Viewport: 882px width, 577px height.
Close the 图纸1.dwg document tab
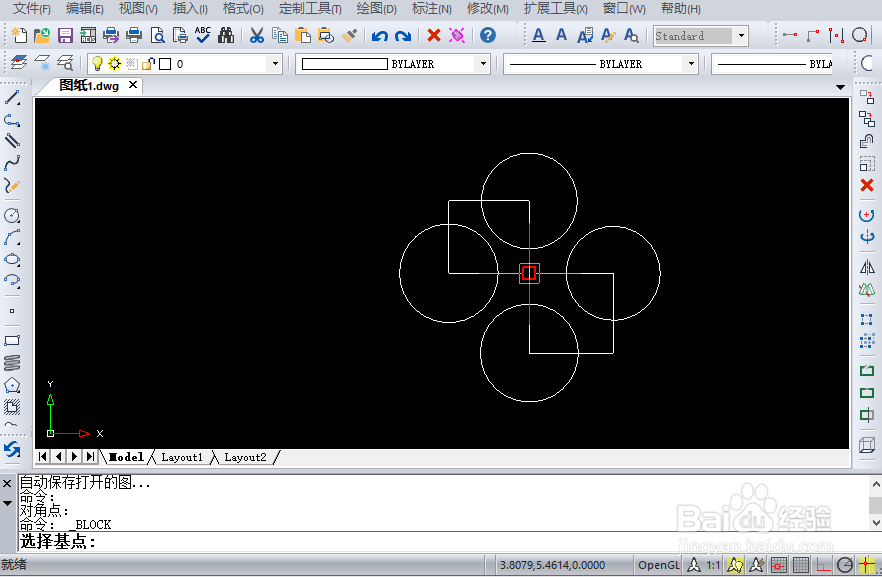pos(133,85)
